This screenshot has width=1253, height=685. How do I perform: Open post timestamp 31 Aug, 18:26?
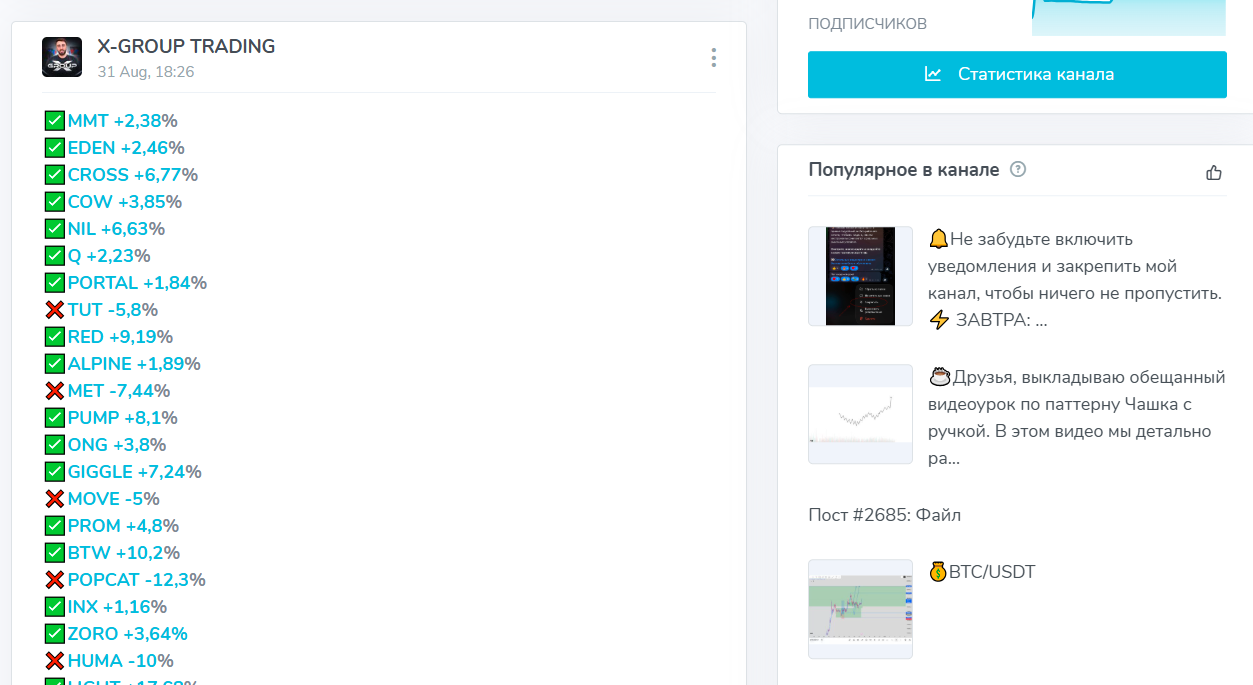pyautogui.click(x=146, y=72)
